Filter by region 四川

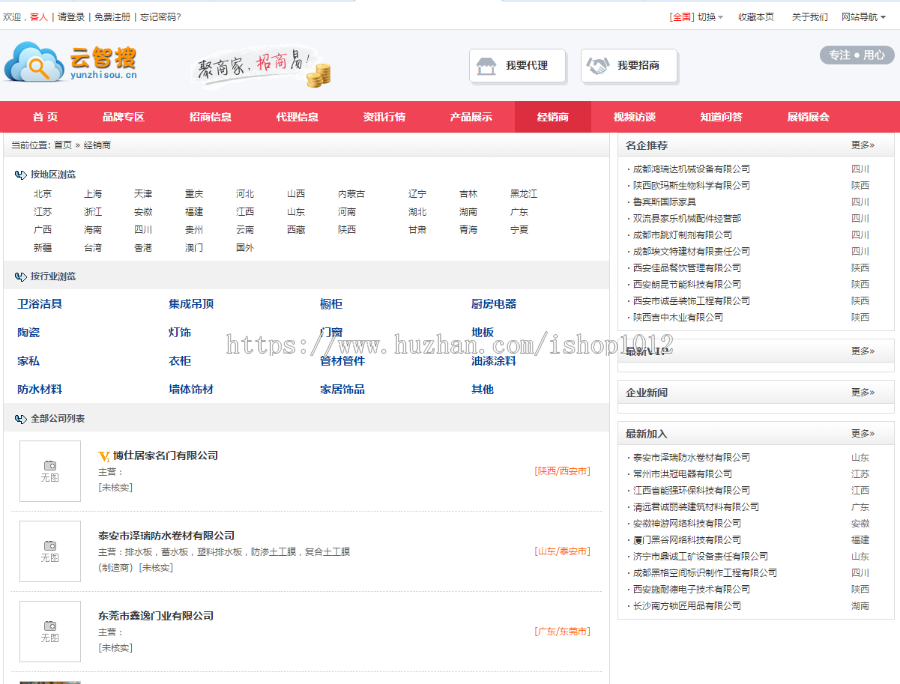coord(143,230)
